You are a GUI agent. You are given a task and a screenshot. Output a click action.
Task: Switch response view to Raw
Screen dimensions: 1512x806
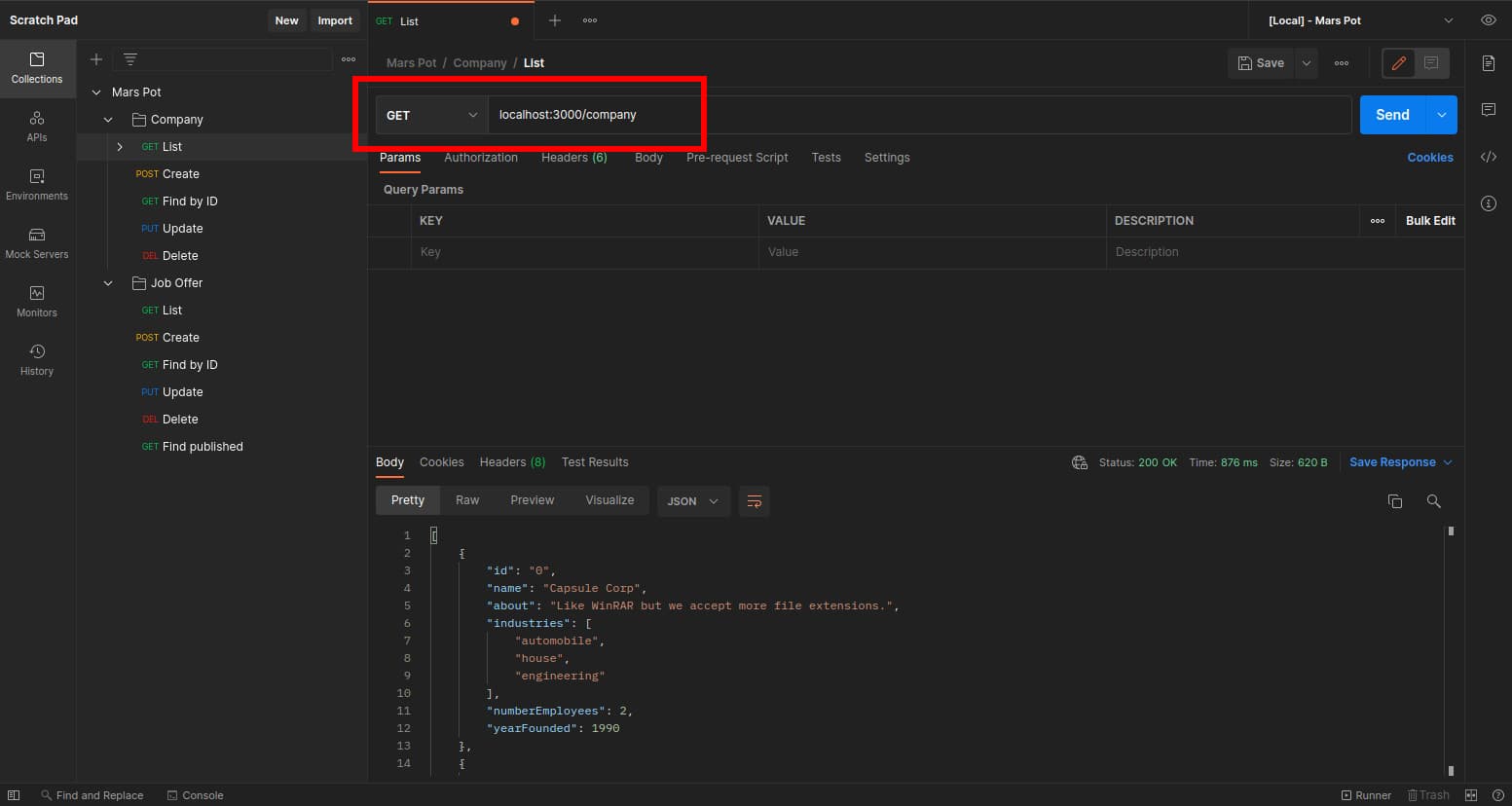tap(467, 499)
